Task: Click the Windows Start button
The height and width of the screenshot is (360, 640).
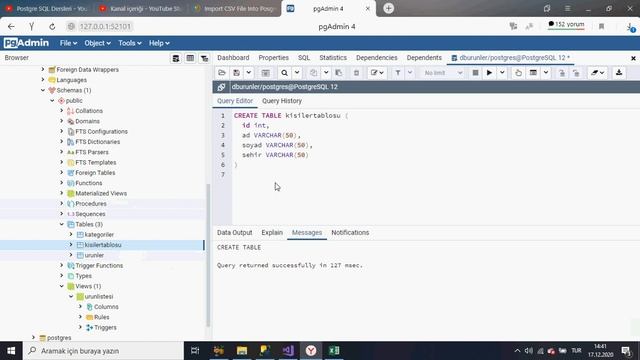Action: [x=11, y=351]
